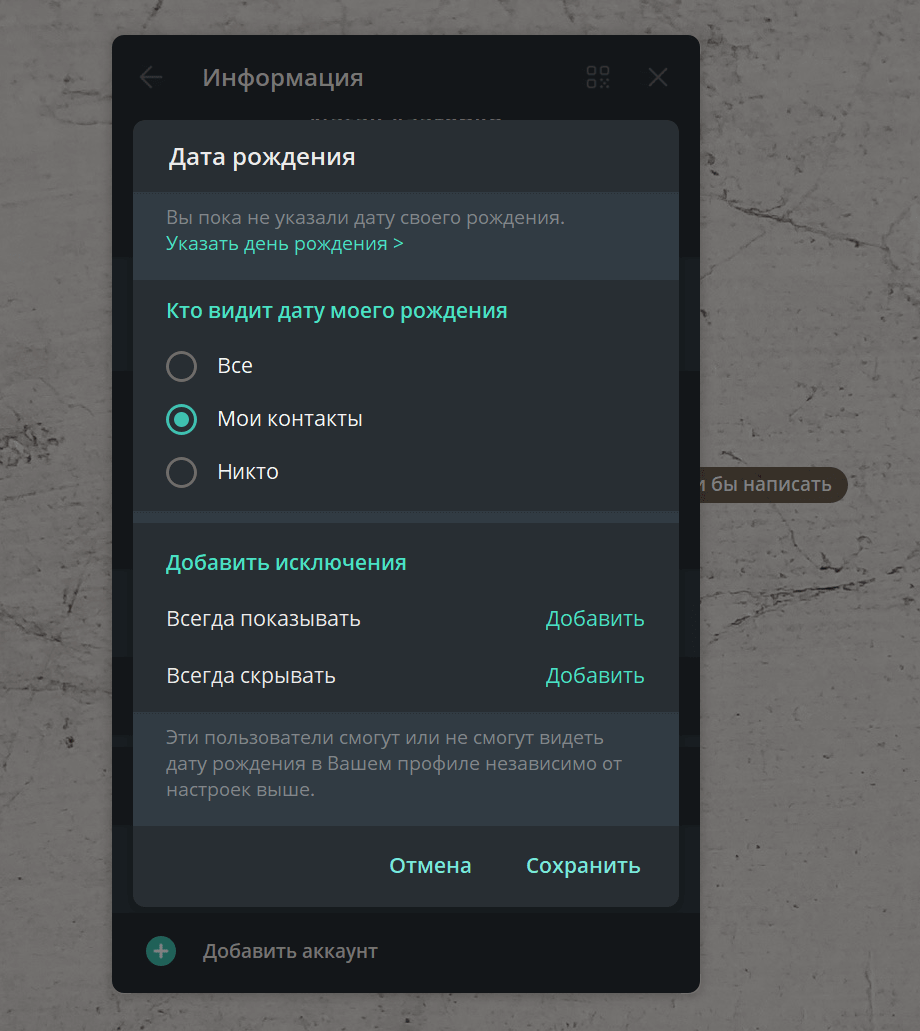Click the Добавить исключения section heading
This screenshot has width=920, height=1031.
pos(286,563)
